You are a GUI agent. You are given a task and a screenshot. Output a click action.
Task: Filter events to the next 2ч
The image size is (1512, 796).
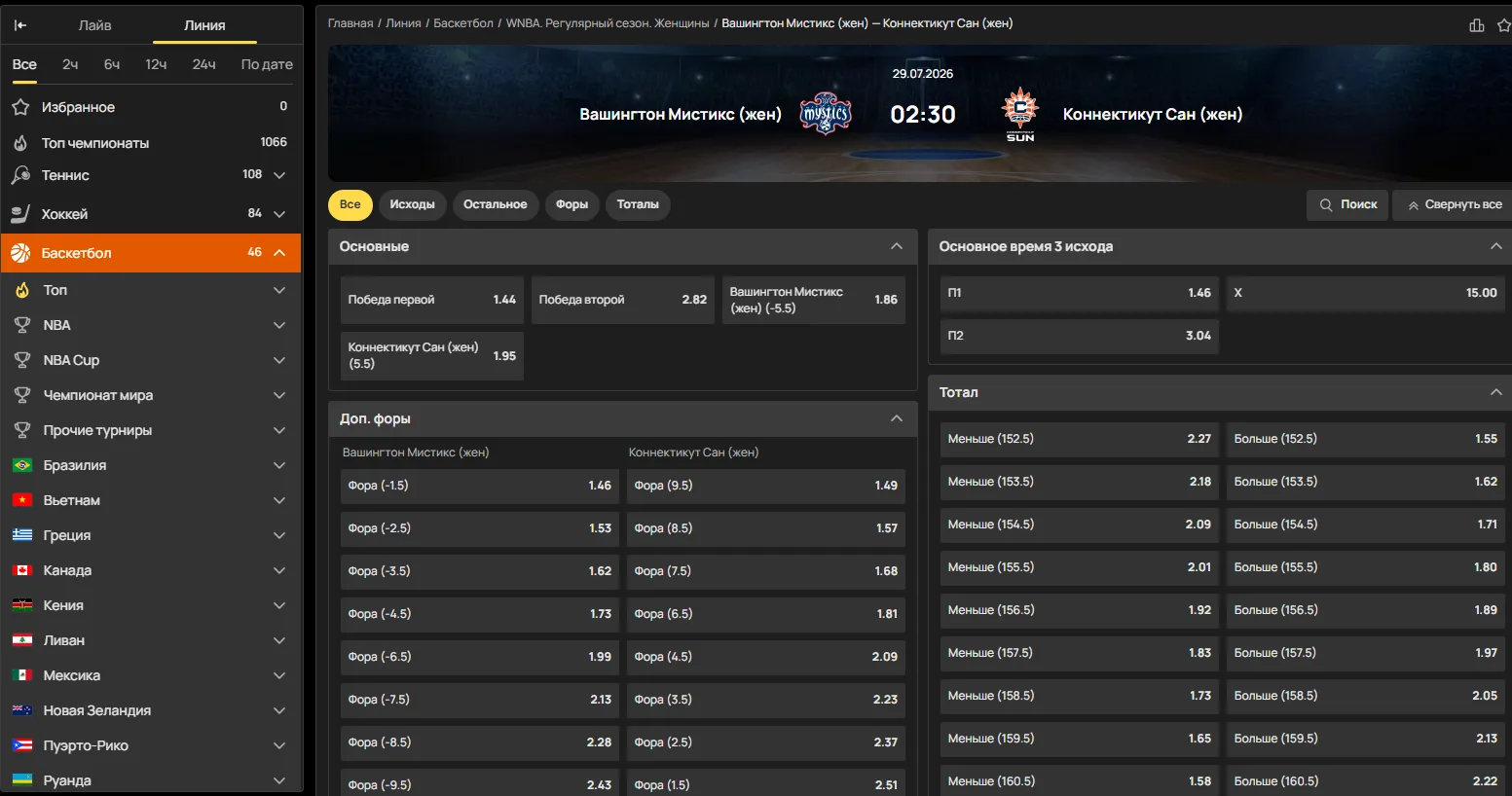tap(70, 64)
